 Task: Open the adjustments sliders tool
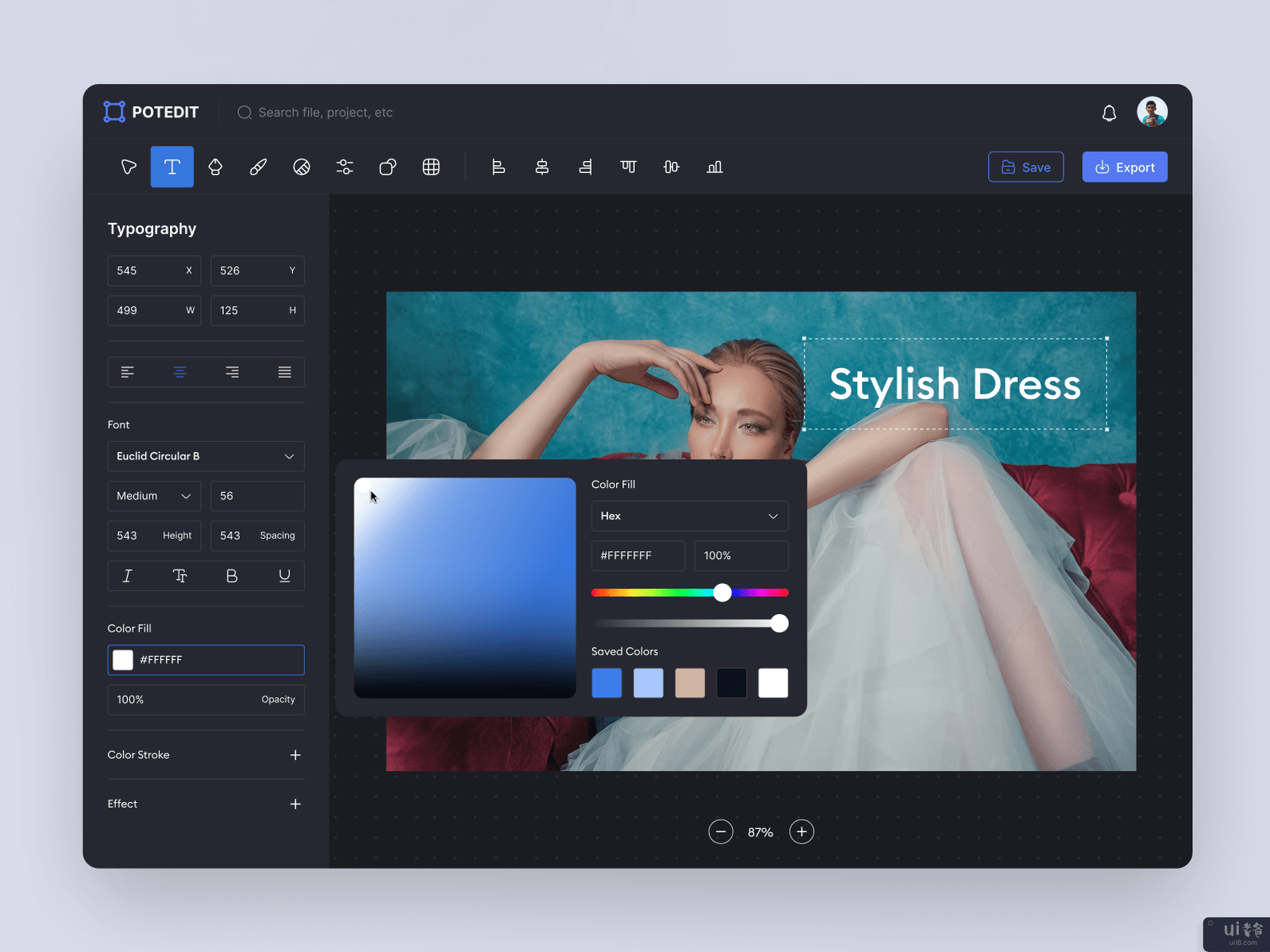pyautogui.click(x=344, y=167)
